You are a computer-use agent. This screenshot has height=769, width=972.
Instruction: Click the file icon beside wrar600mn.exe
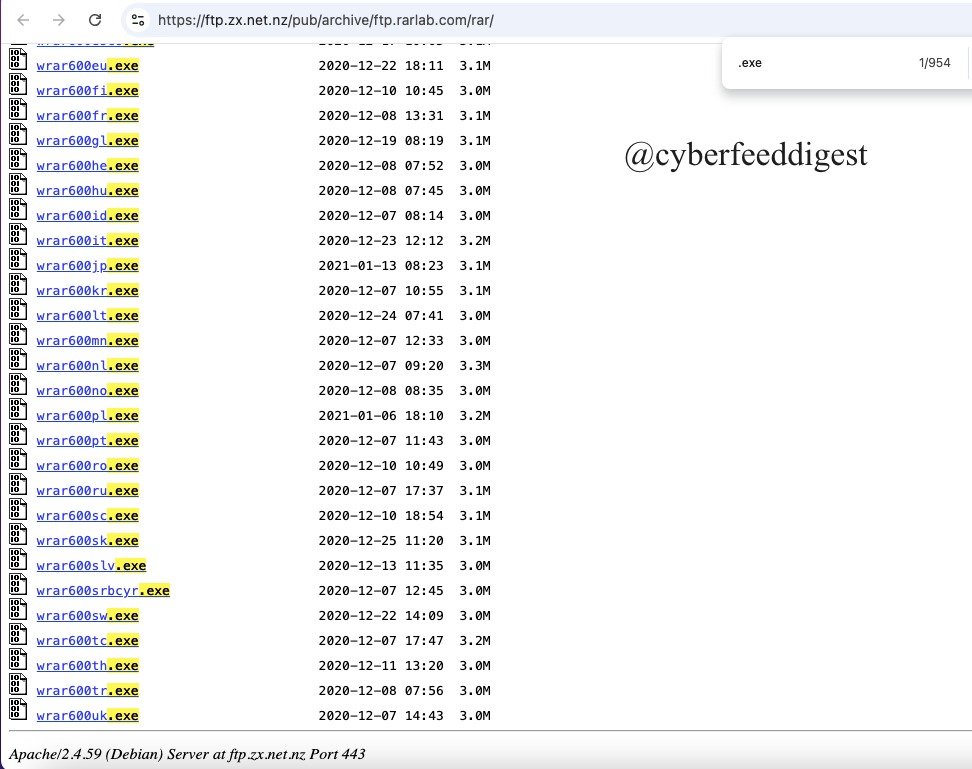pos(18,335)
